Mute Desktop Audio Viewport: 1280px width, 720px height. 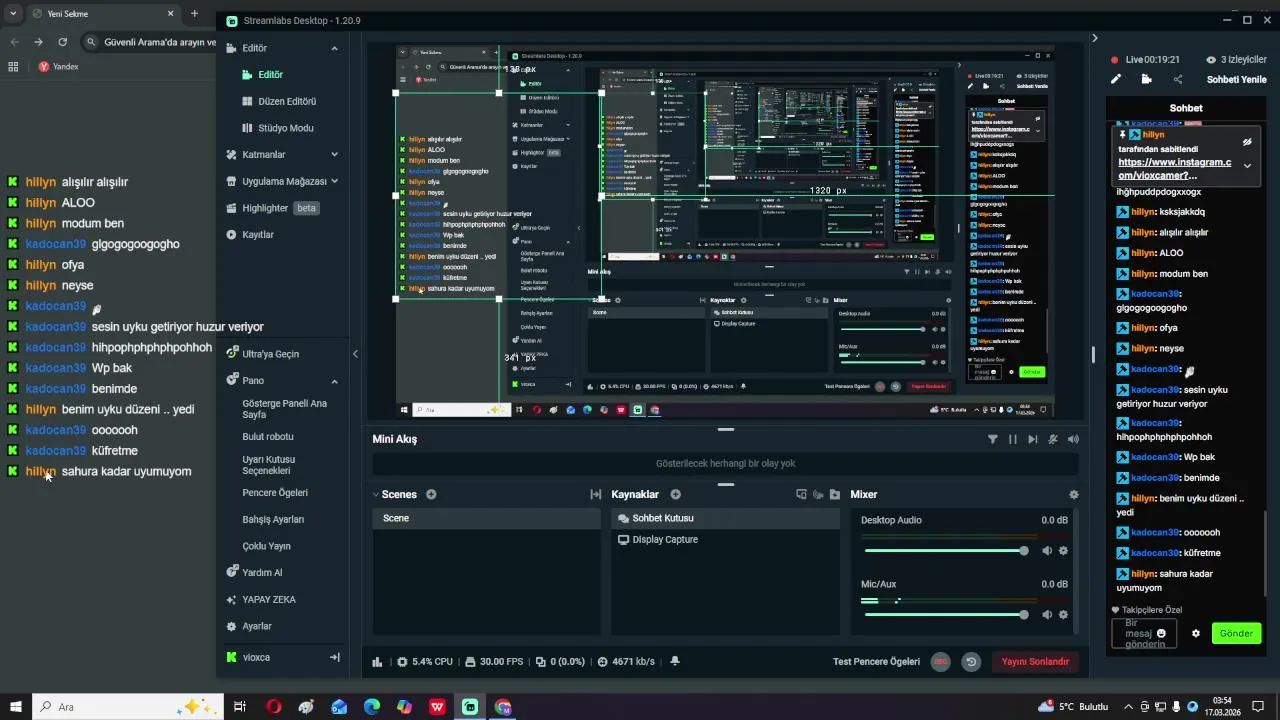(1047, 551)
